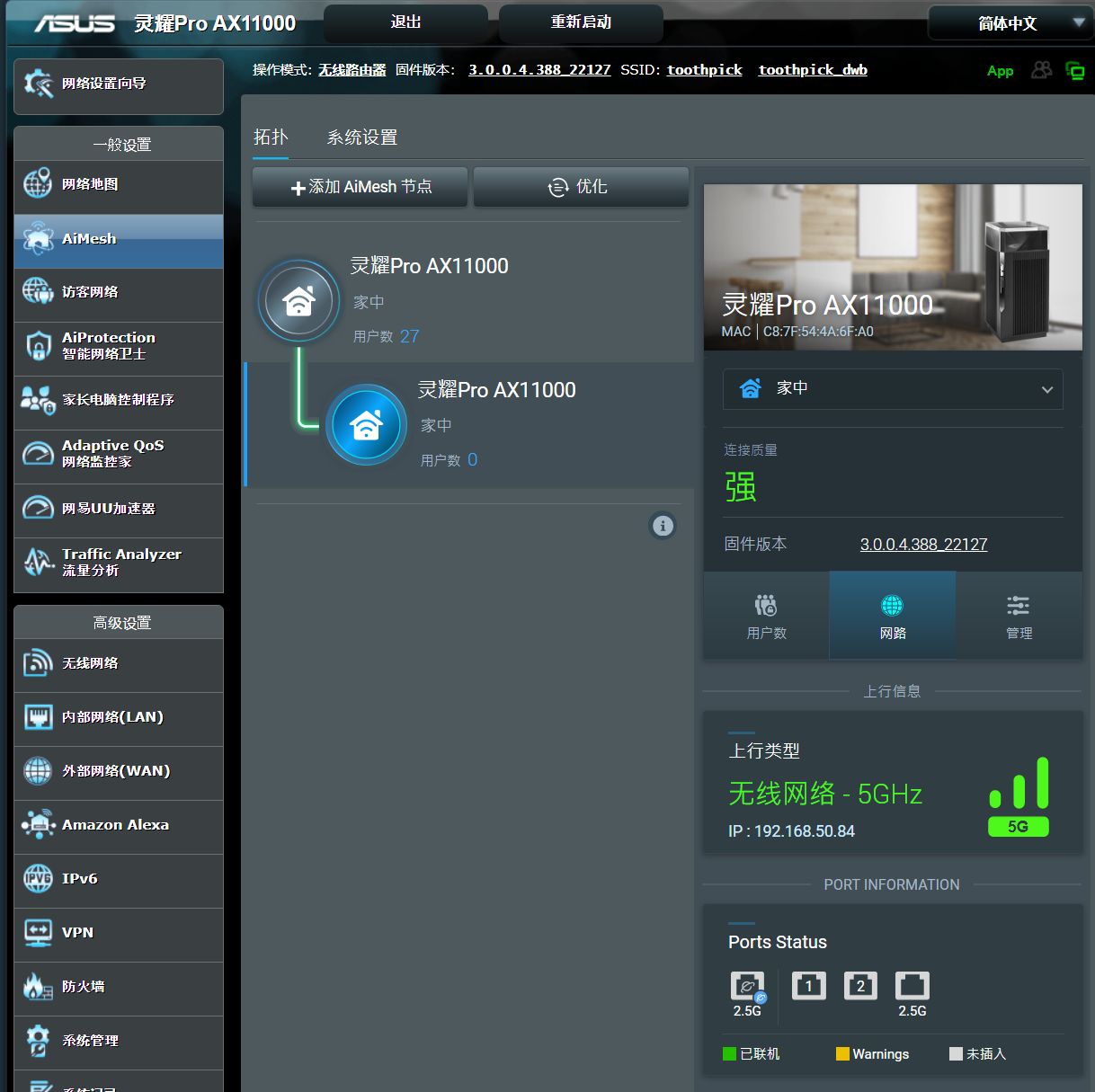The width and height of the screenshot is (1095, 1092).
Task: Open the 网易UU加速器 icon
Action: pos(38,508)
